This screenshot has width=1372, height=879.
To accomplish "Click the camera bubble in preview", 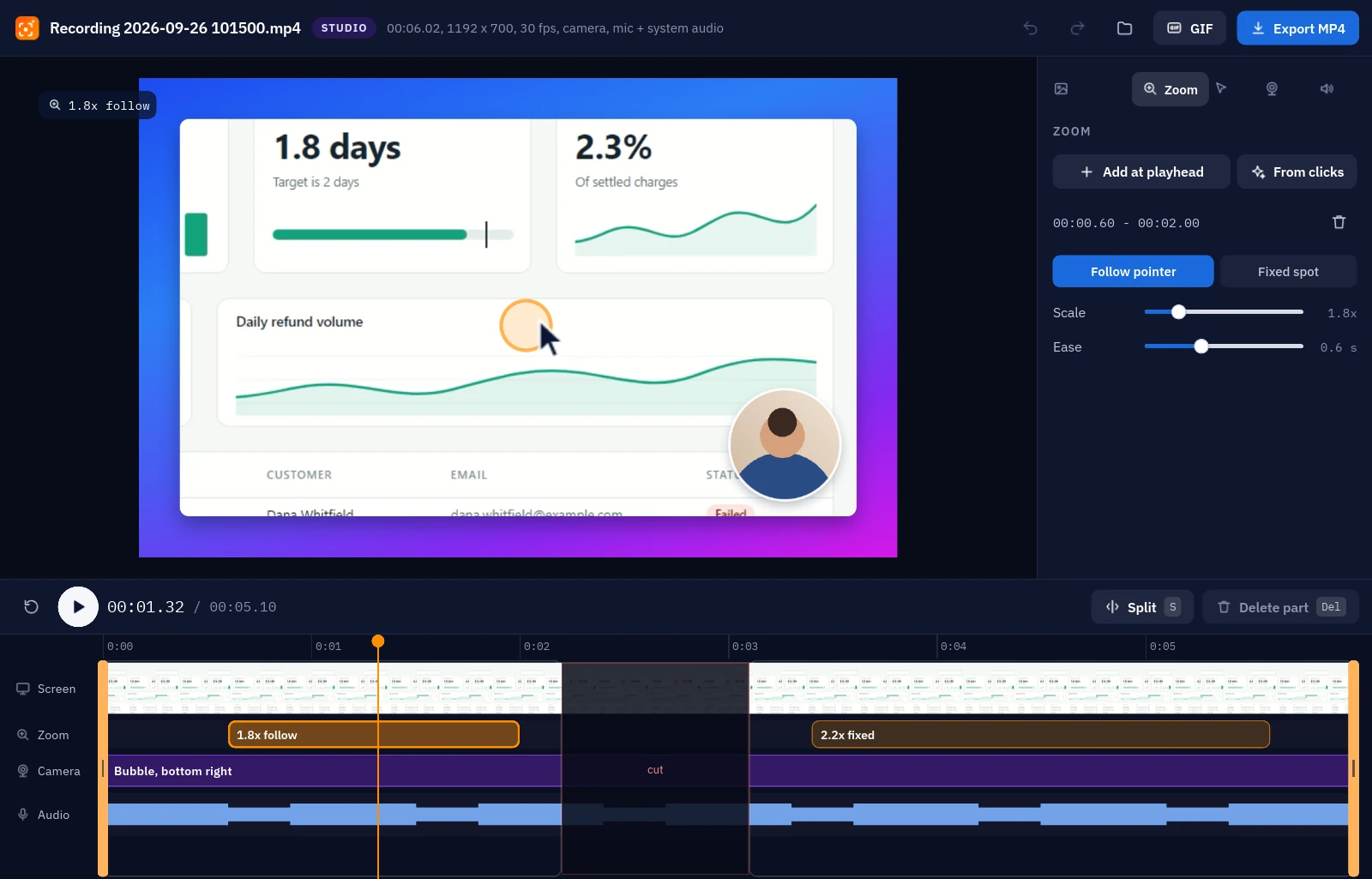I will (784, 444).
